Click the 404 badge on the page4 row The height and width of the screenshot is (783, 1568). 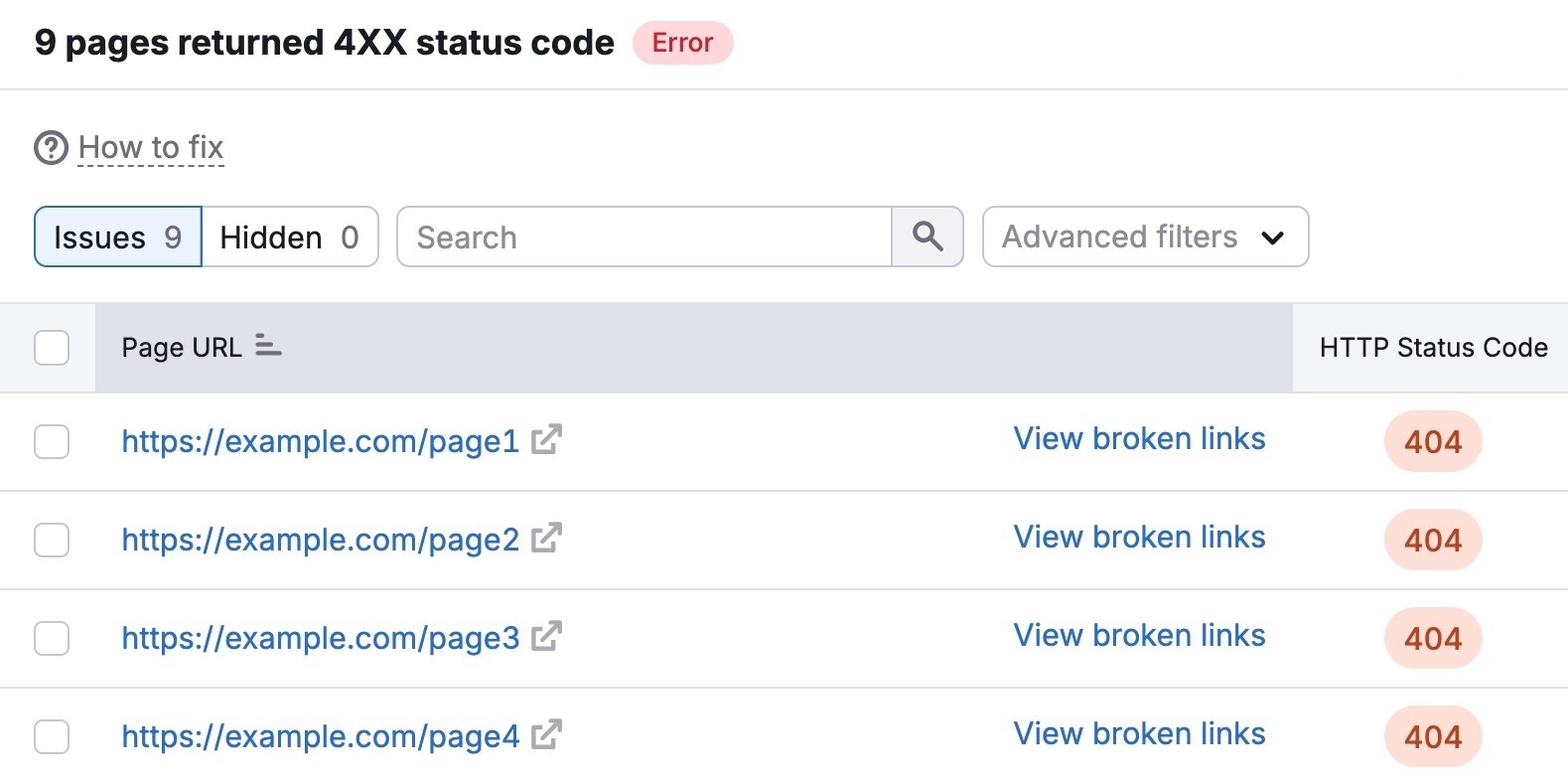point(1432,736)
